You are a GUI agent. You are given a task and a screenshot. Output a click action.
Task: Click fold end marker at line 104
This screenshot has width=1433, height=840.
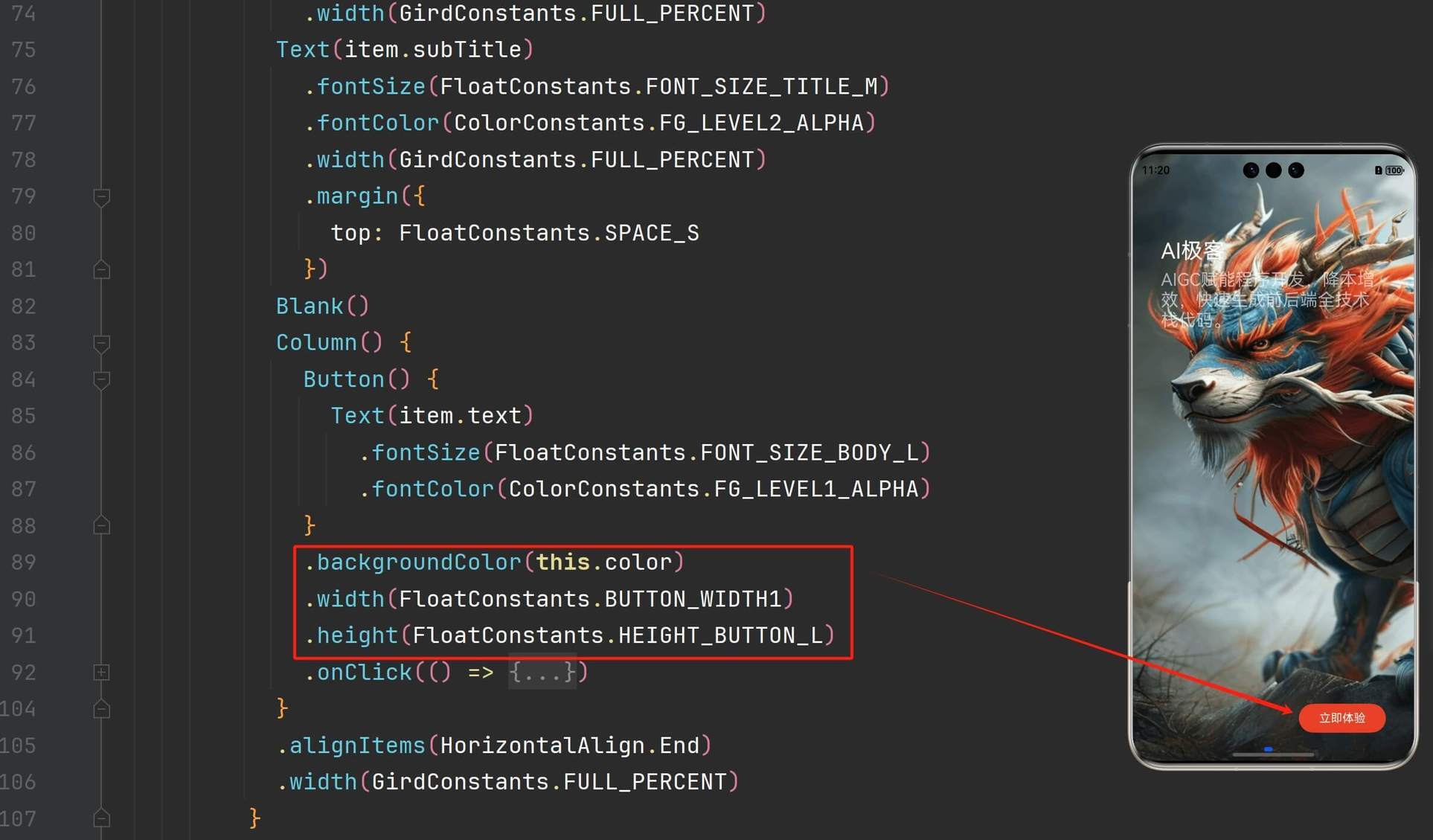(x=102, y=709)
